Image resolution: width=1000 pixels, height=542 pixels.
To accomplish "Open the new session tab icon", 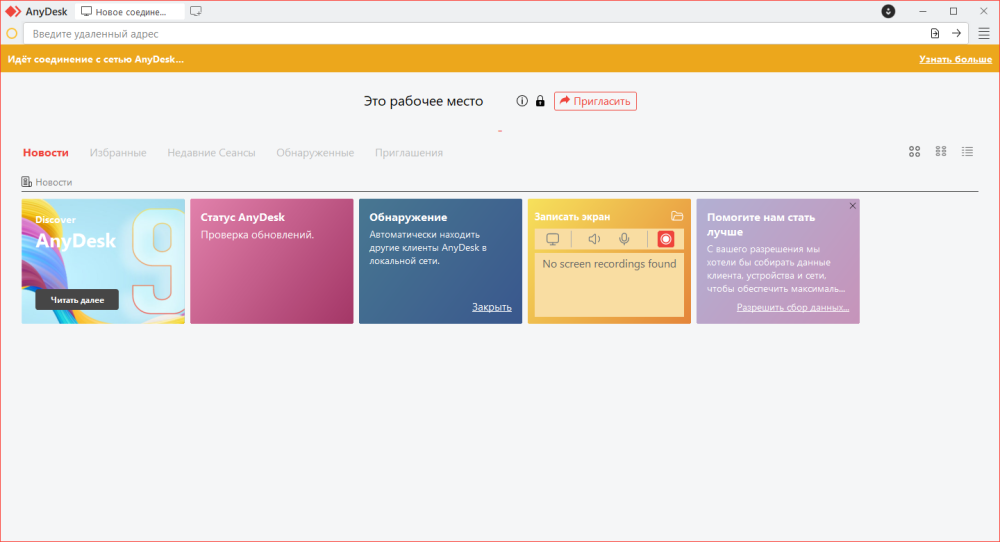I will coord(196,11).
